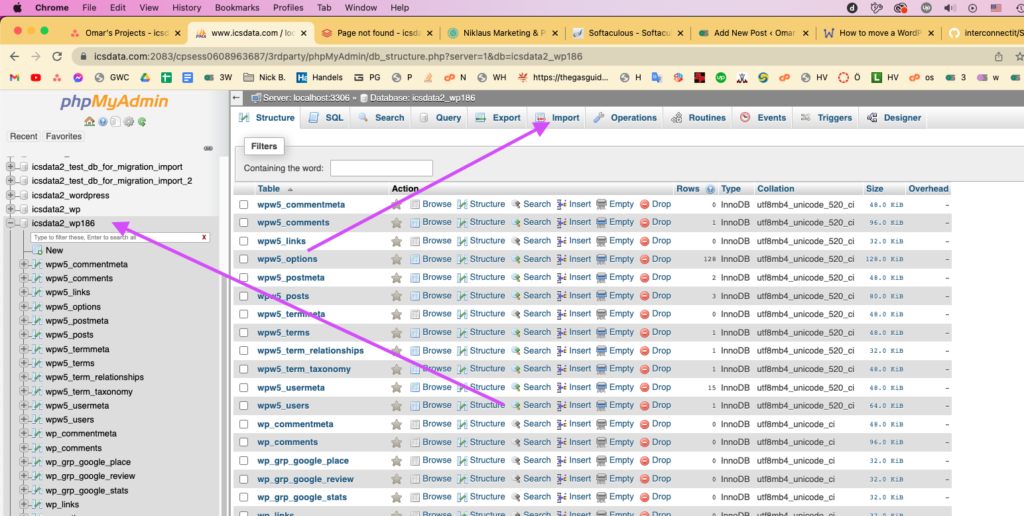The image size is (1024, 516).
Task: Click Insert for wpw5_postmeta table
Action: pyautogui.click(x=574, y=278)
